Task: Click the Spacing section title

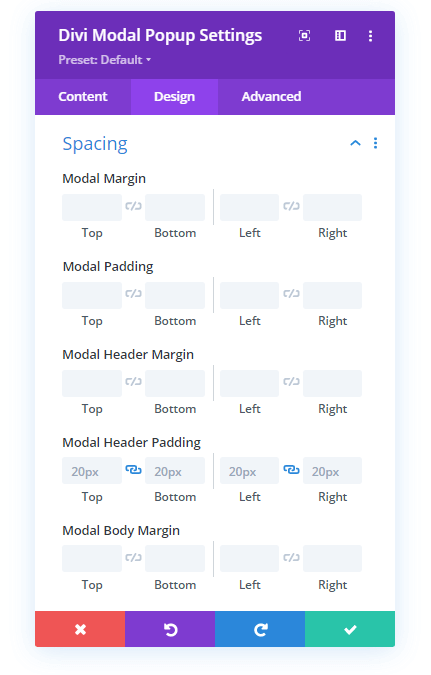Action: (x=95, y=144)
